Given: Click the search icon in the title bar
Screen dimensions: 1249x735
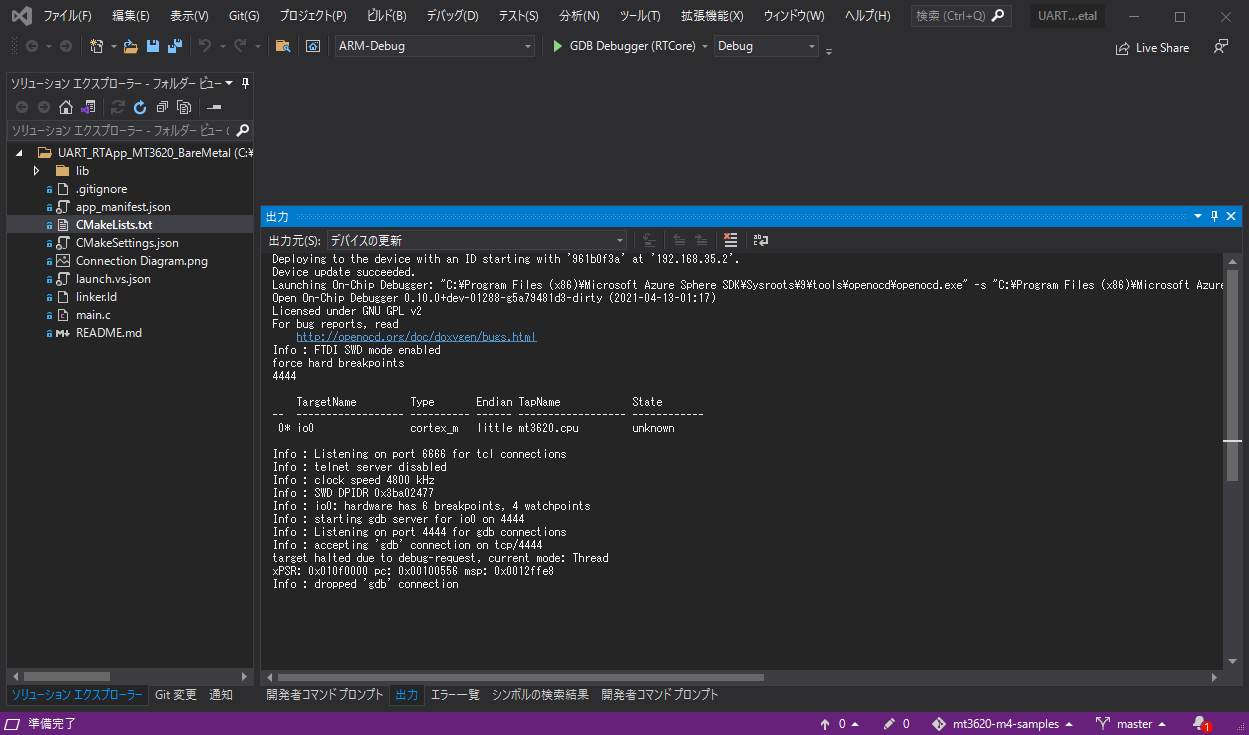Looking at the screenshot, I should tap(997, 15).
